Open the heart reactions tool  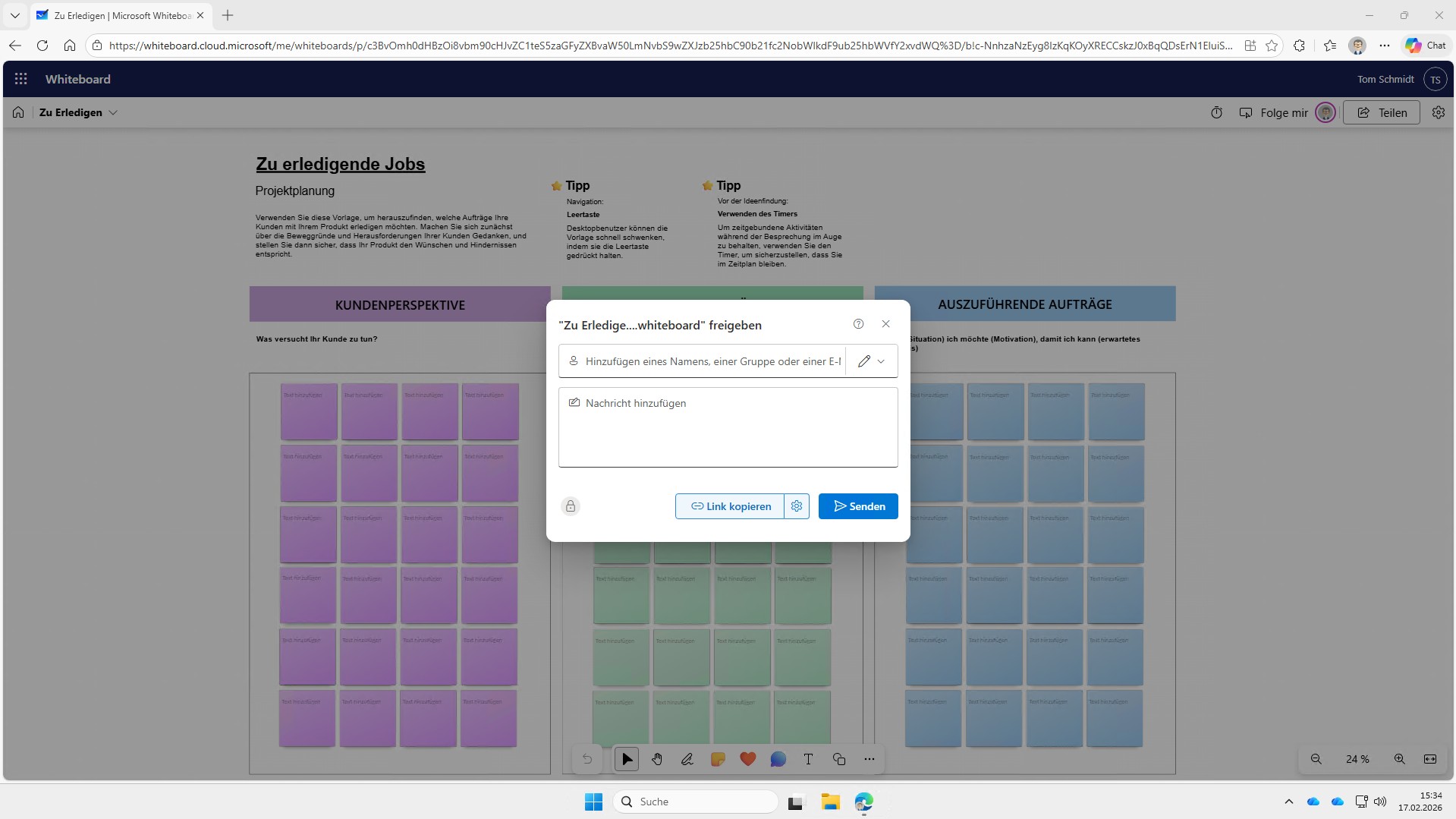pyautogui.click(x=747, y=759)
